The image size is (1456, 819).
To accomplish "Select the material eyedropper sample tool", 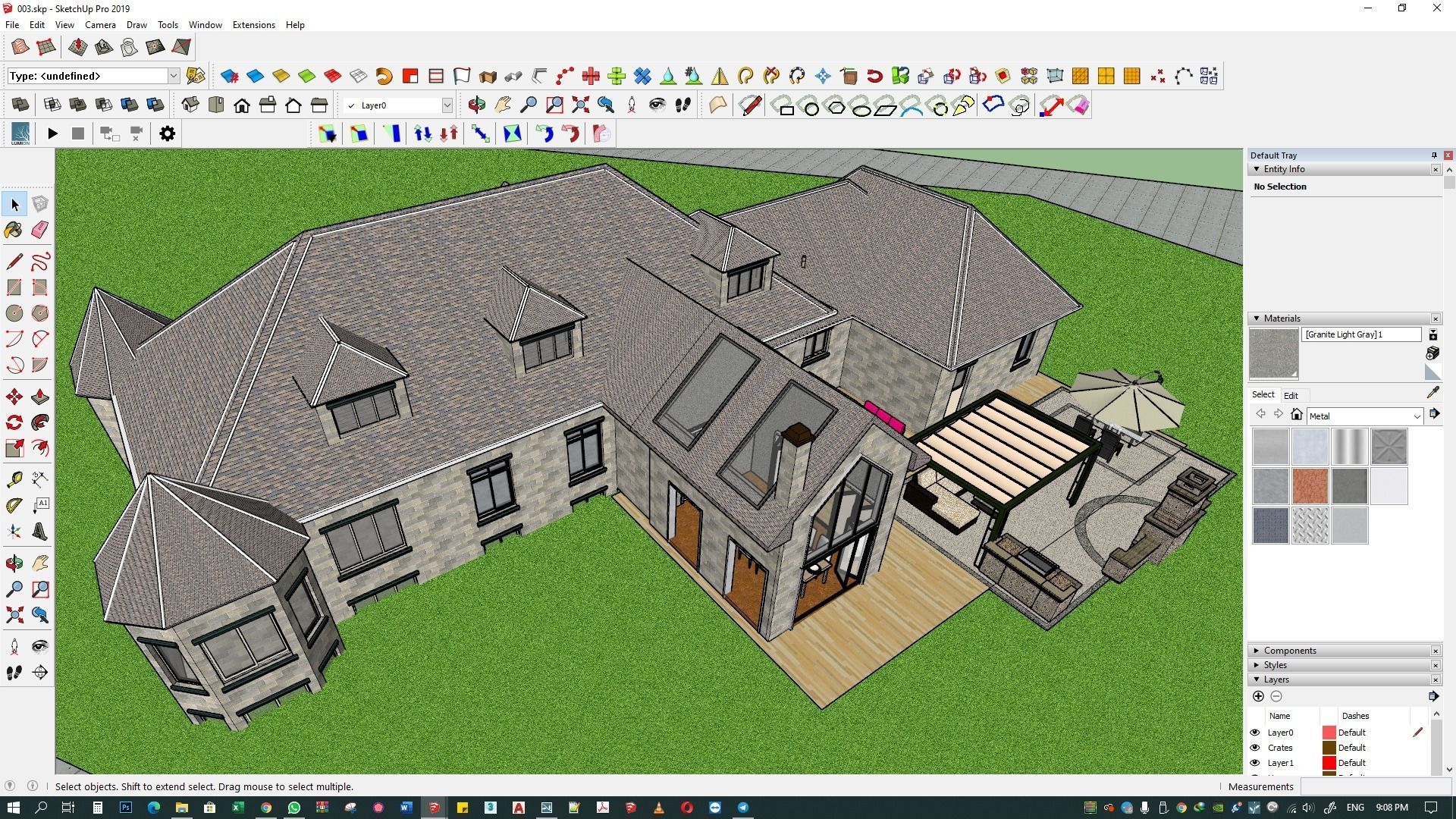I will point(1432,392).
